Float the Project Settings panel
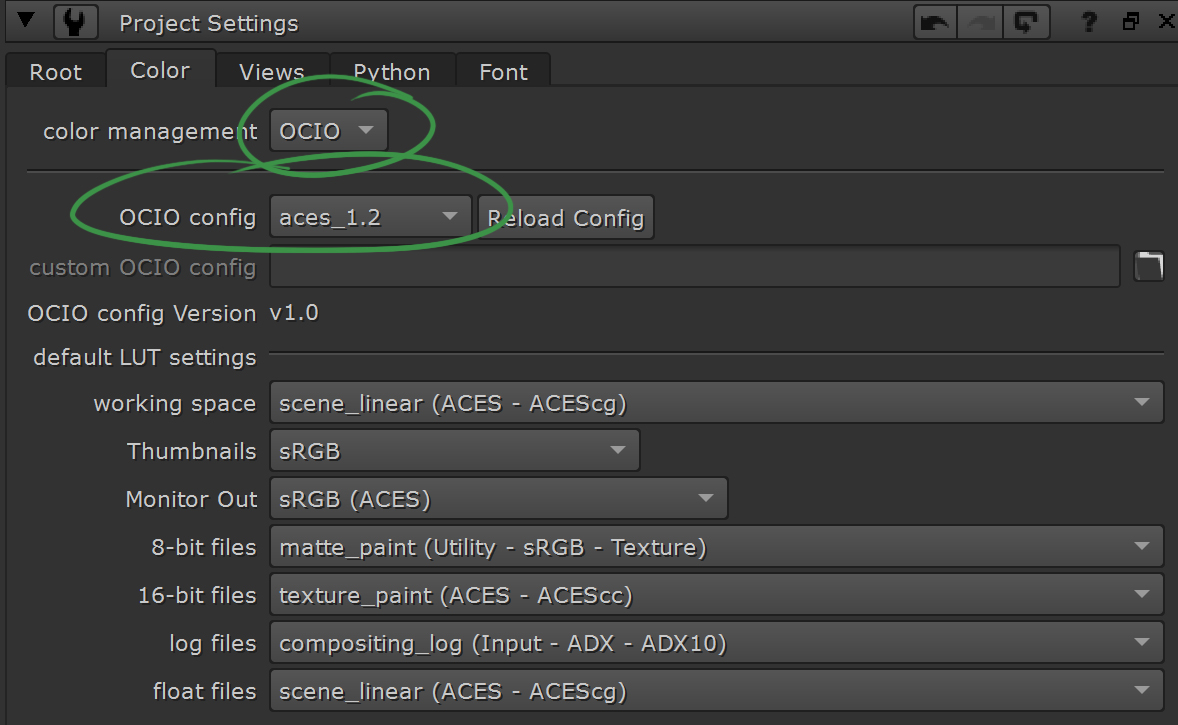Image resolution: width=1178 pixels, height=725 pixels. click(x=1131, y=21)
